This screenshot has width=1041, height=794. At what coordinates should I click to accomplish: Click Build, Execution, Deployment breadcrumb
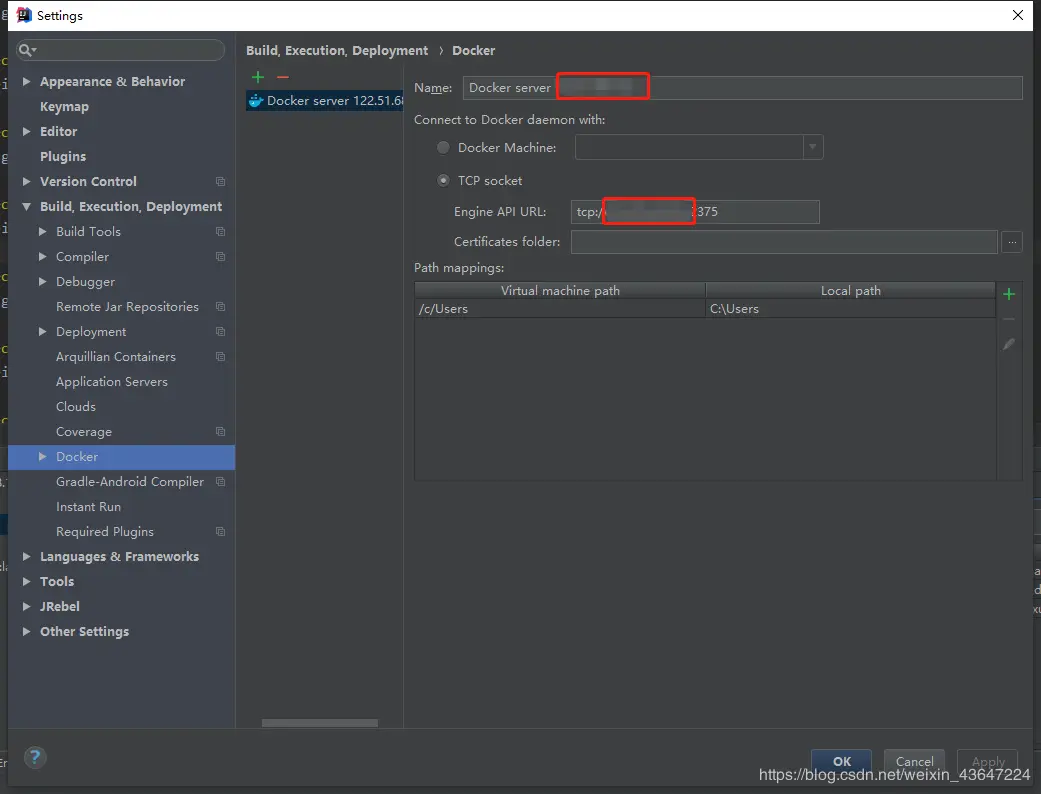(337, 50)
